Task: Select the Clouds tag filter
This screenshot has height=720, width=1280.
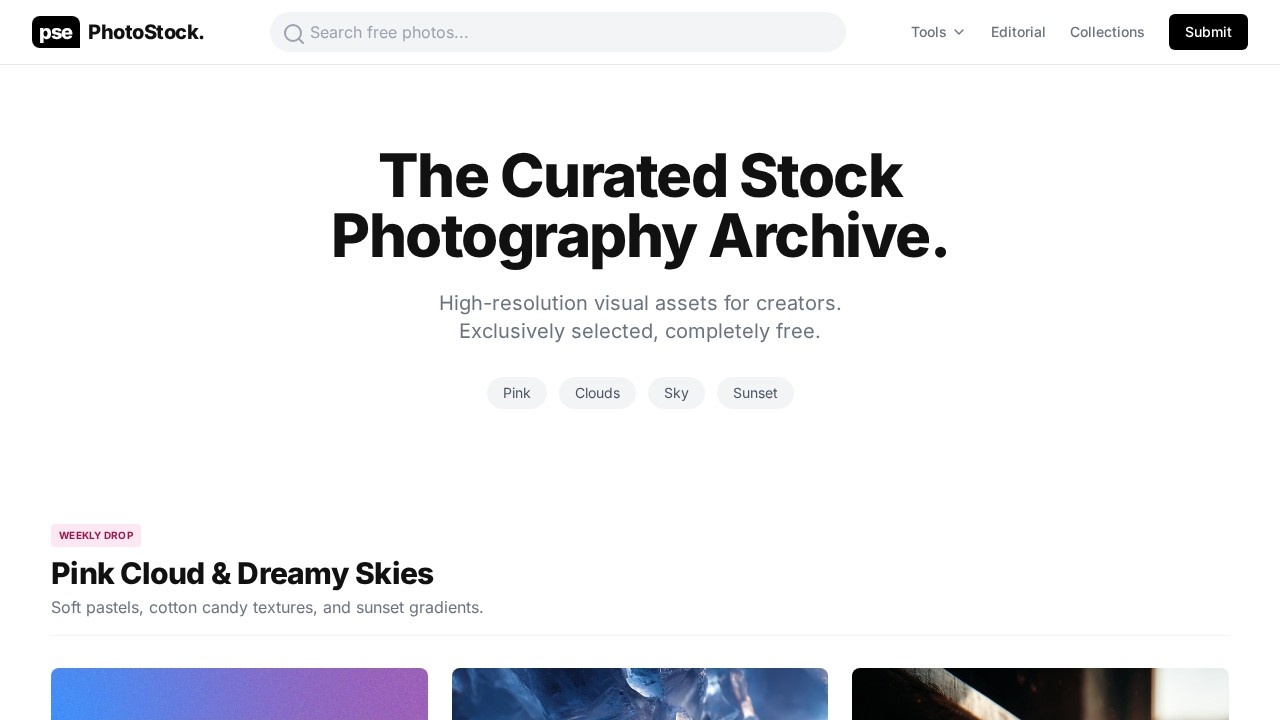Action: [597, 393]
